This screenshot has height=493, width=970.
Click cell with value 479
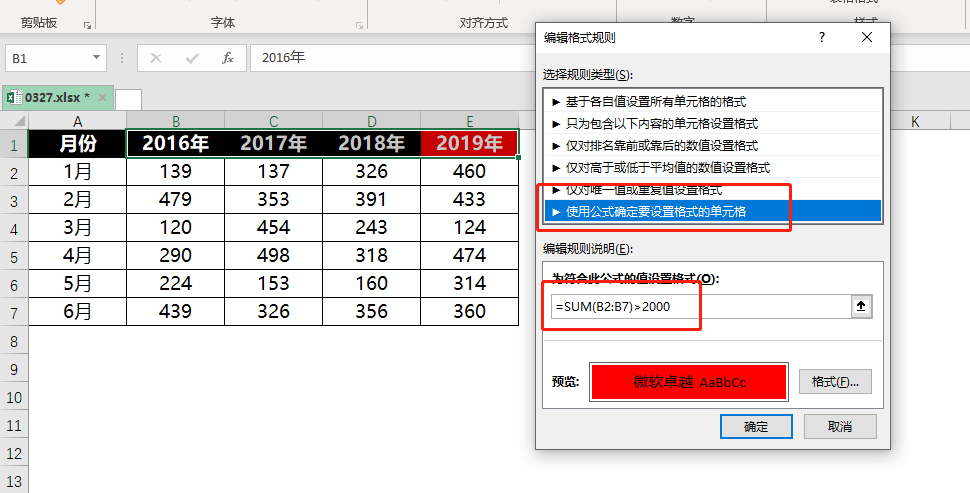176,199
